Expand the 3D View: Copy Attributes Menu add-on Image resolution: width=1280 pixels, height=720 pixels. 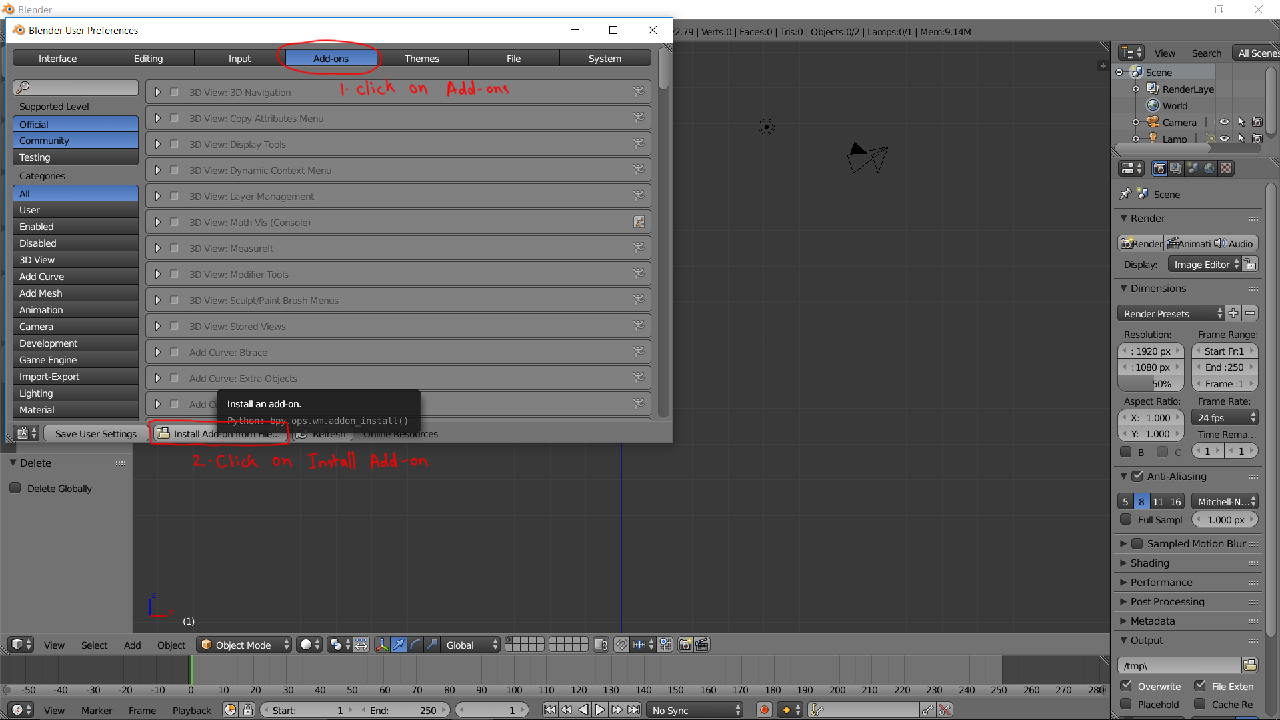point(157,118)
